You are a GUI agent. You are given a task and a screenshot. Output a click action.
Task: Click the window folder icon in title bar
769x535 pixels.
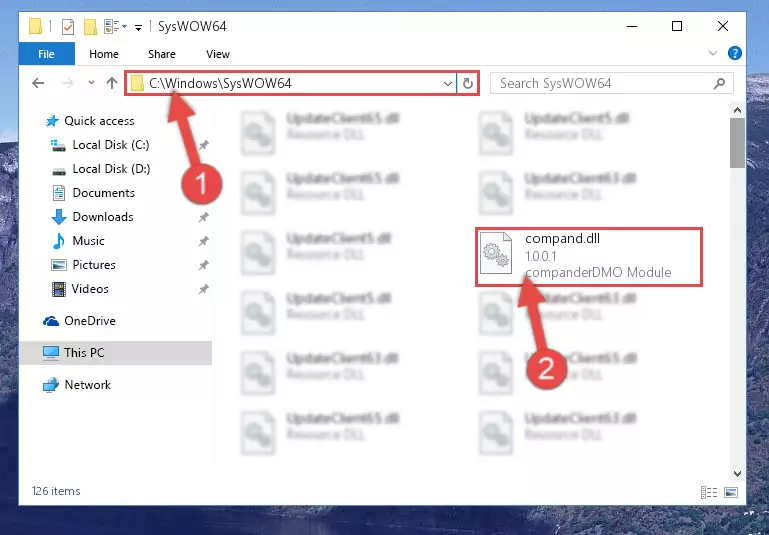coord(35,26)
